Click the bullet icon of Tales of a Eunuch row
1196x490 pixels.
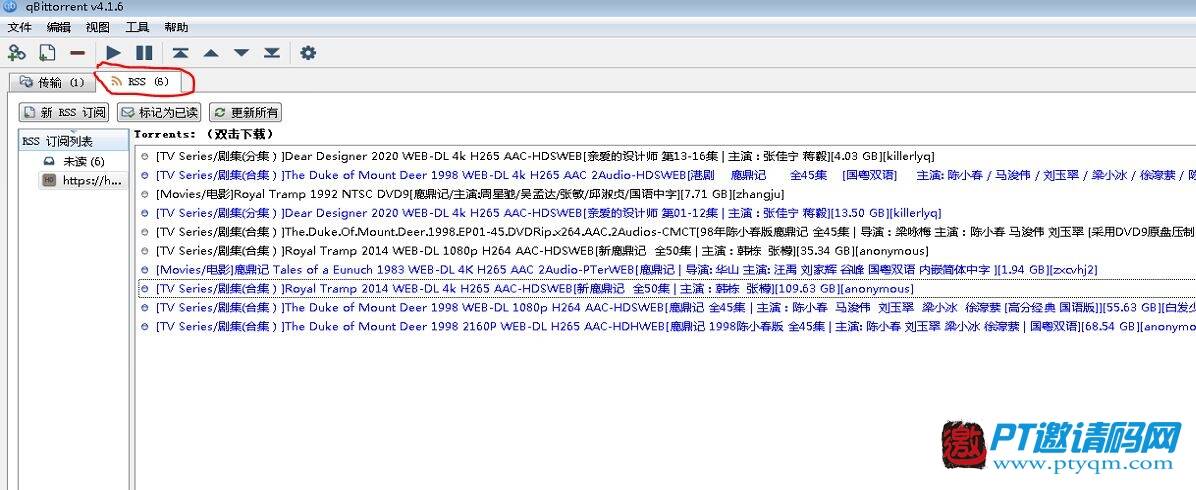tap(145, 269)
